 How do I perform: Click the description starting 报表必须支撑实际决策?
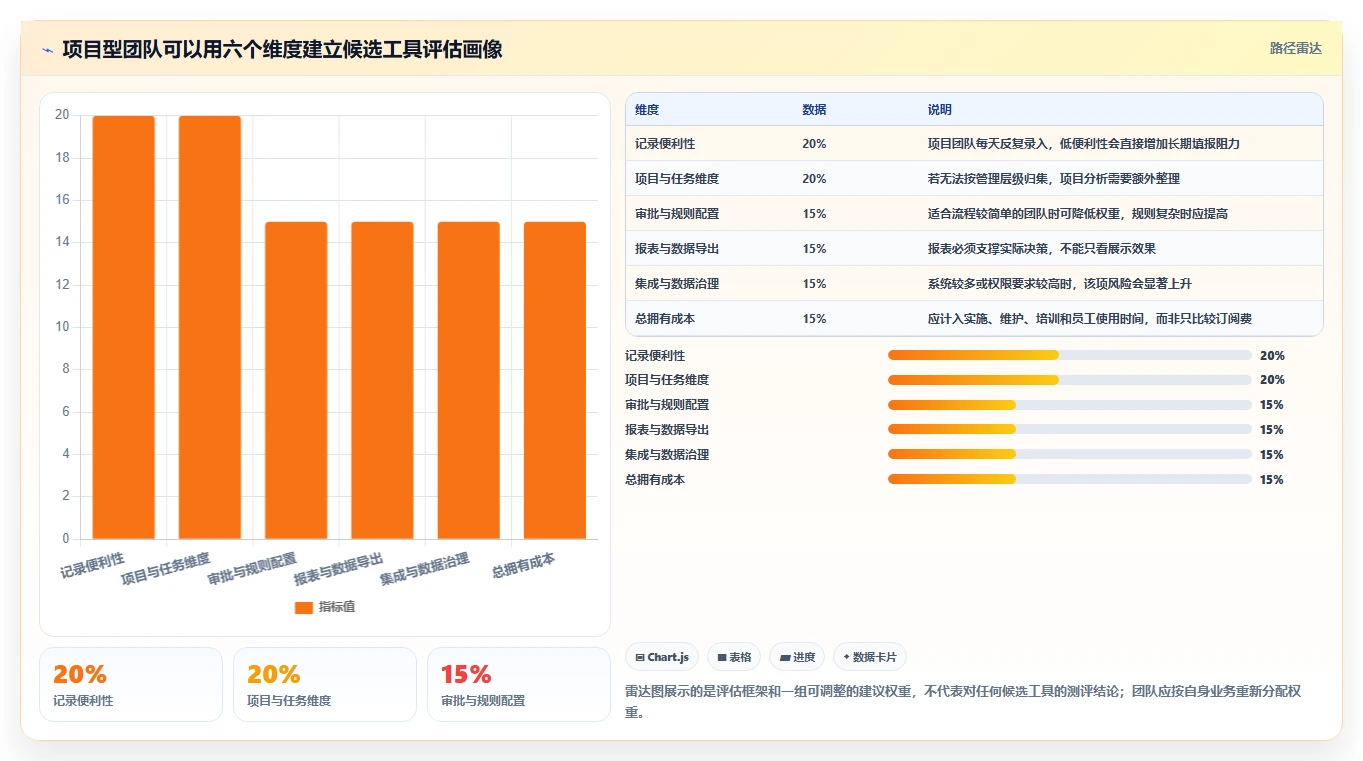click(1042, 249)
